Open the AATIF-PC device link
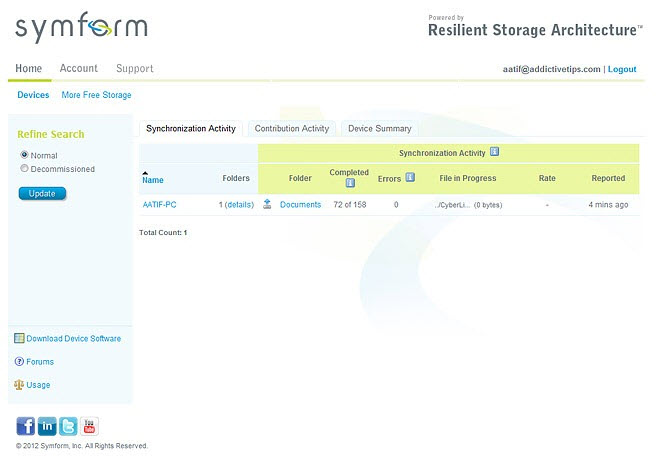This screenshot has width=660, height=456. [160, 205]
